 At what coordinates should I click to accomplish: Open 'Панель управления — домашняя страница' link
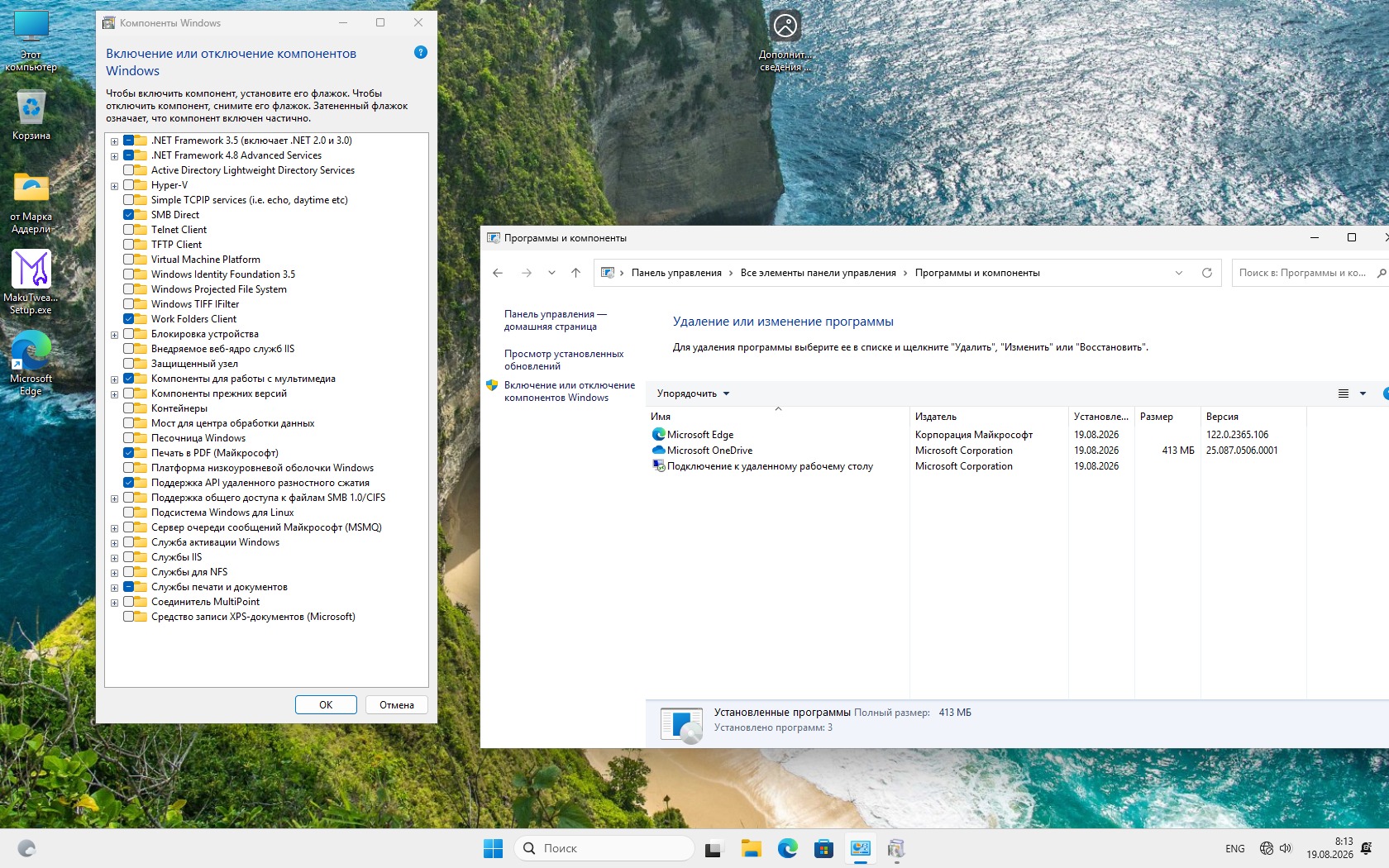click(556, 320)
